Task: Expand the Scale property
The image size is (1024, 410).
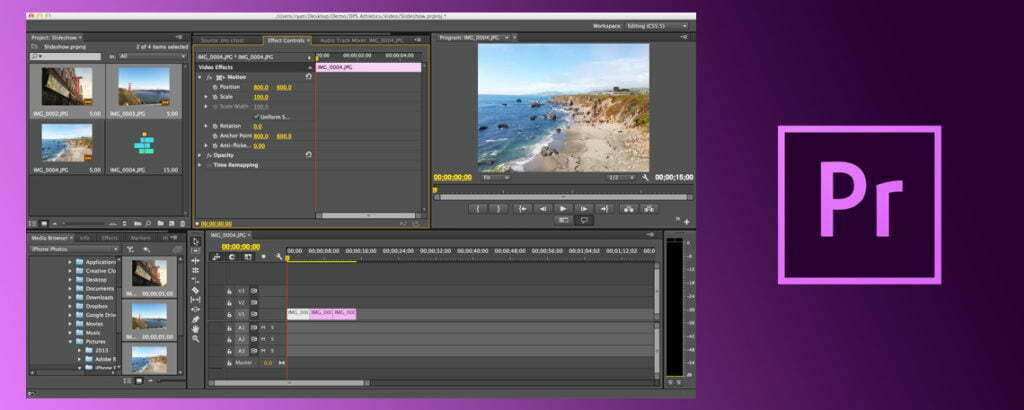Action: (x=206, y=97)
